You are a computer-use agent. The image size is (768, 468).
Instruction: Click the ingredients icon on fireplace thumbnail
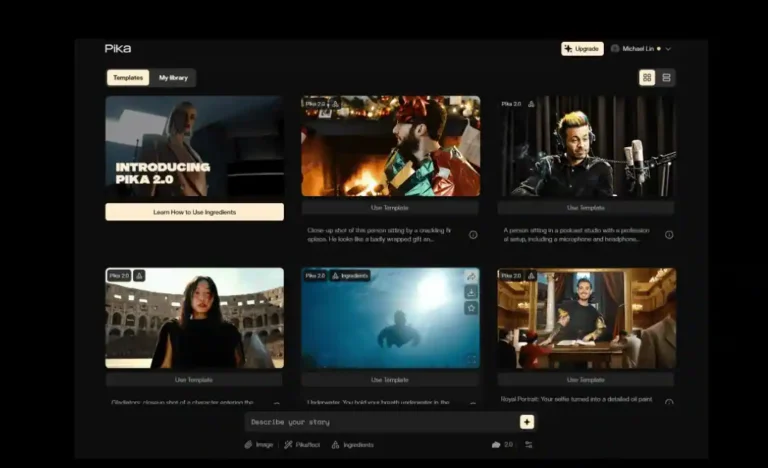click(335, 104)
